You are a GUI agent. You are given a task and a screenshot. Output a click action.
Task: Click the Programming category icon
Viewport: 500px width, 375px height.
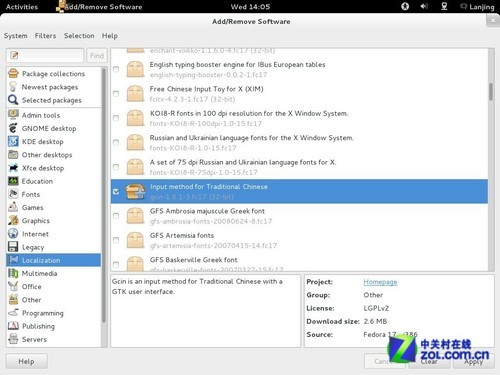pos(13,313)
